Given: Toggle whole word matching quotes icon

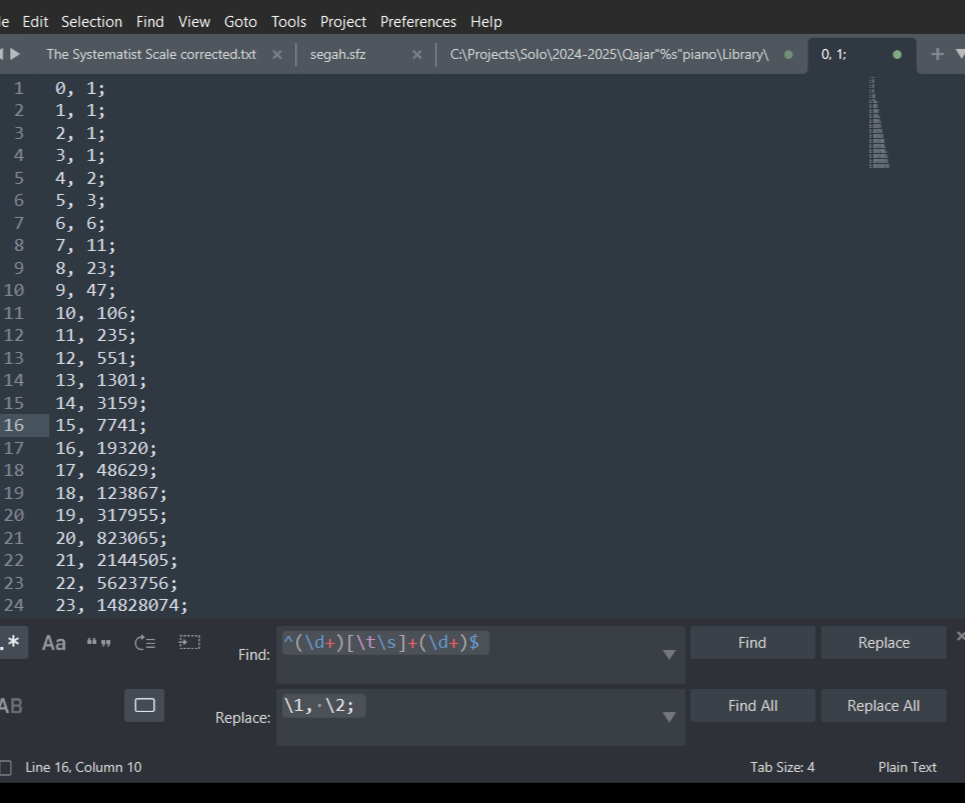Looking at the screenshot, I should coord(99,643).
